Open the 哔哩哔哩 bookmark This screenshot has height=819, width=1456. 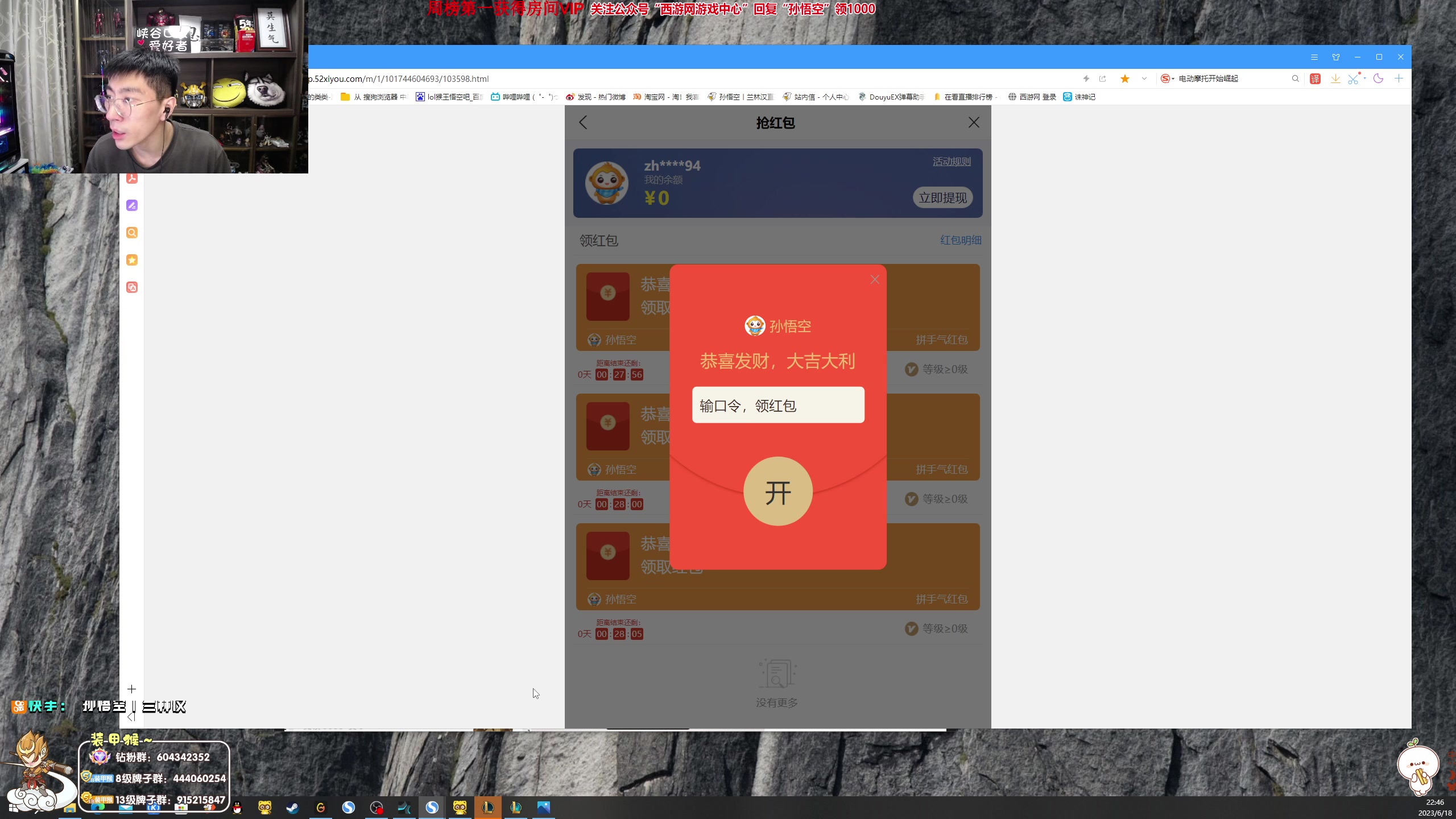pyautogui.click(x=524, y=97)
